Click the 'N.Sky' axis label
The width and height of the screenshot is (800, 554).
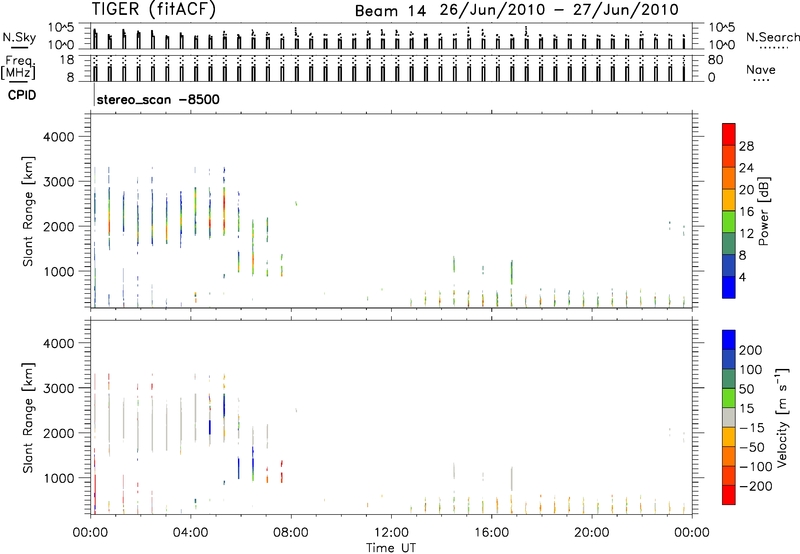point(19,38)
